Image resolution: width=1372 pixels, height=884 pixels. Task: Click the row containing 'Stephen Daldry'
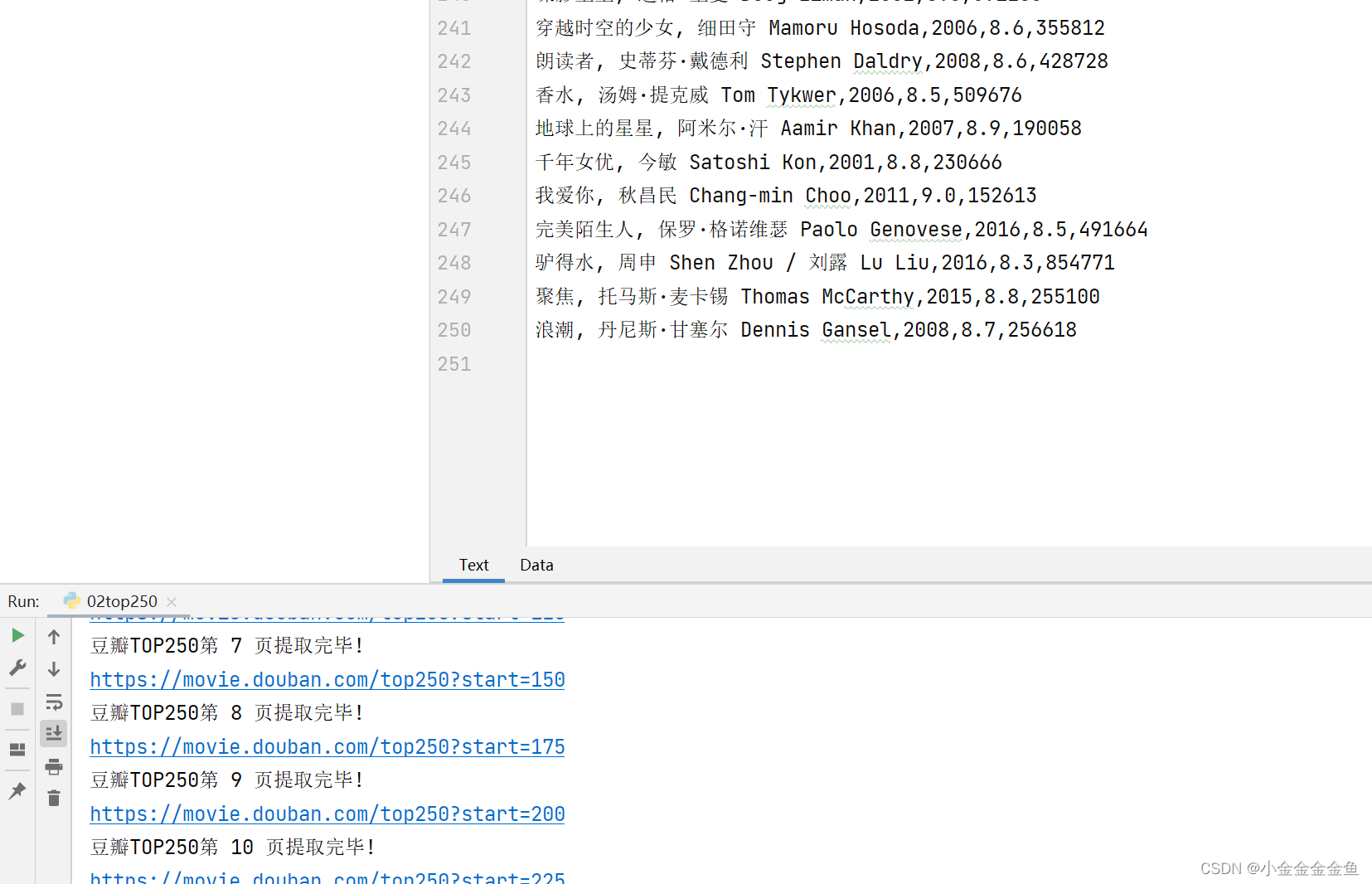pos(822,61)
